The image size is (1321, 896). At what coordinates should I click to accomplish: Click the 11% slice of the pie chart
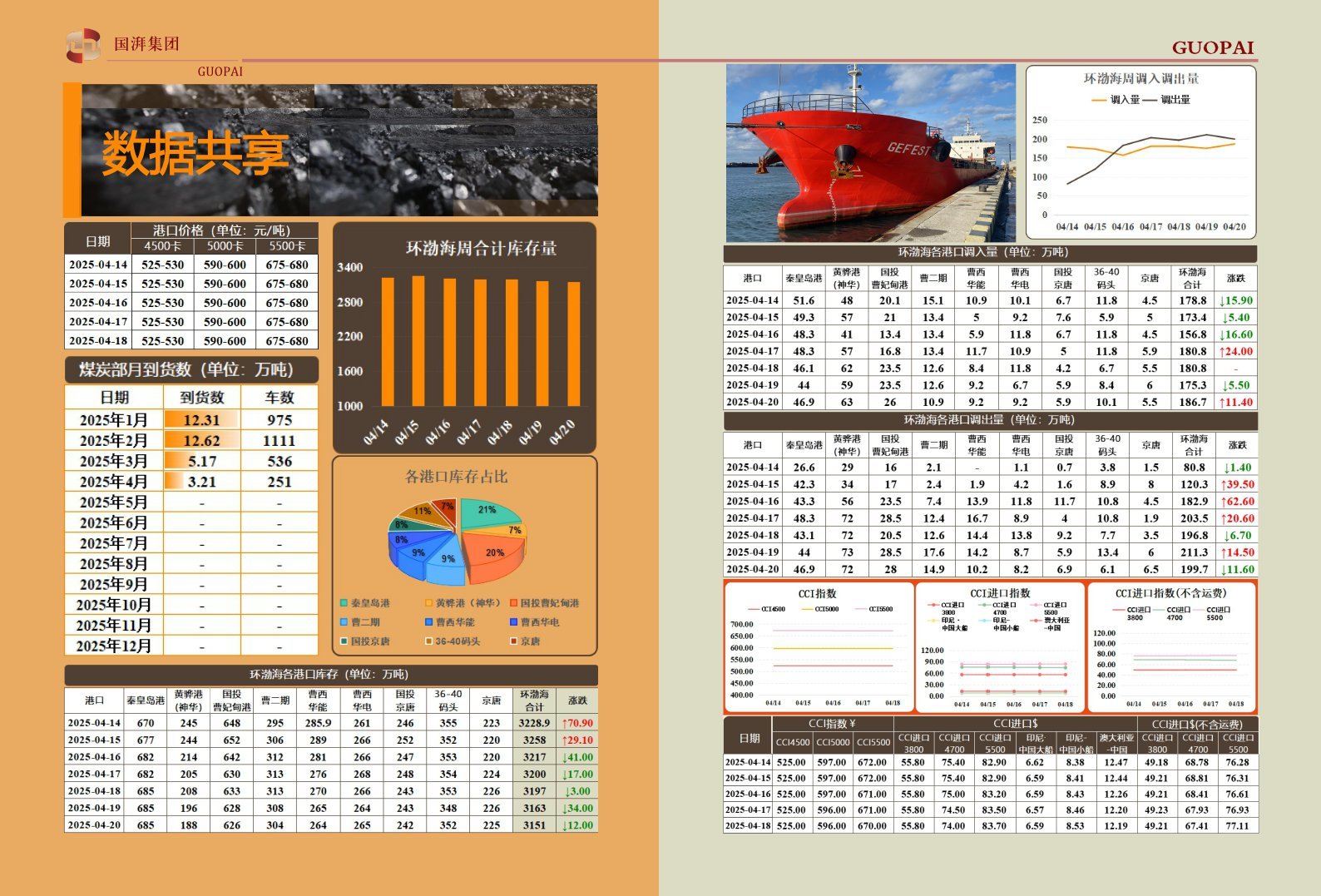(x=419, y=513)
